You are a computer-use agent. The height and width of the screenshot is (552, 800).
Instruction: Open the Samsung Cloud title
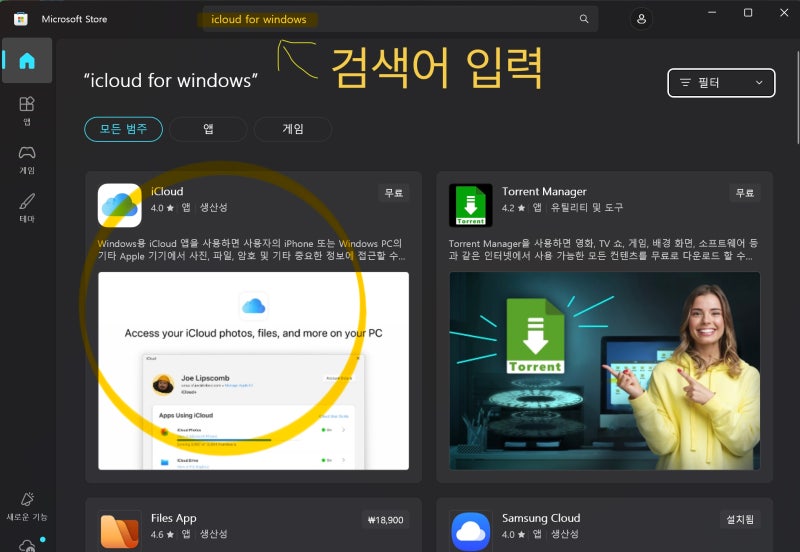click(x=541, y=518)
